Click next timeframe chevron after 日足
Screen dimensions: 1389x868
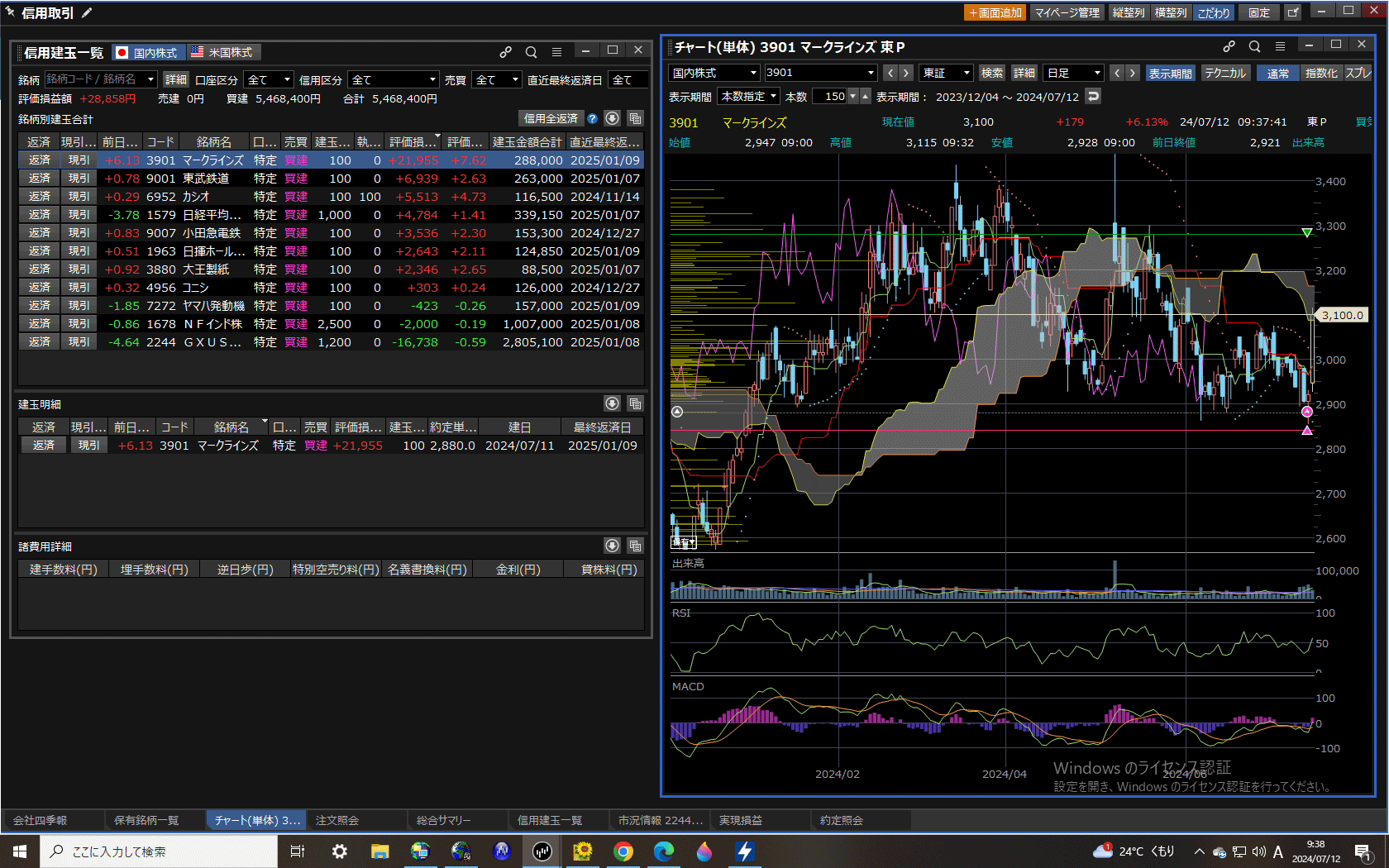click(1133, 73)
